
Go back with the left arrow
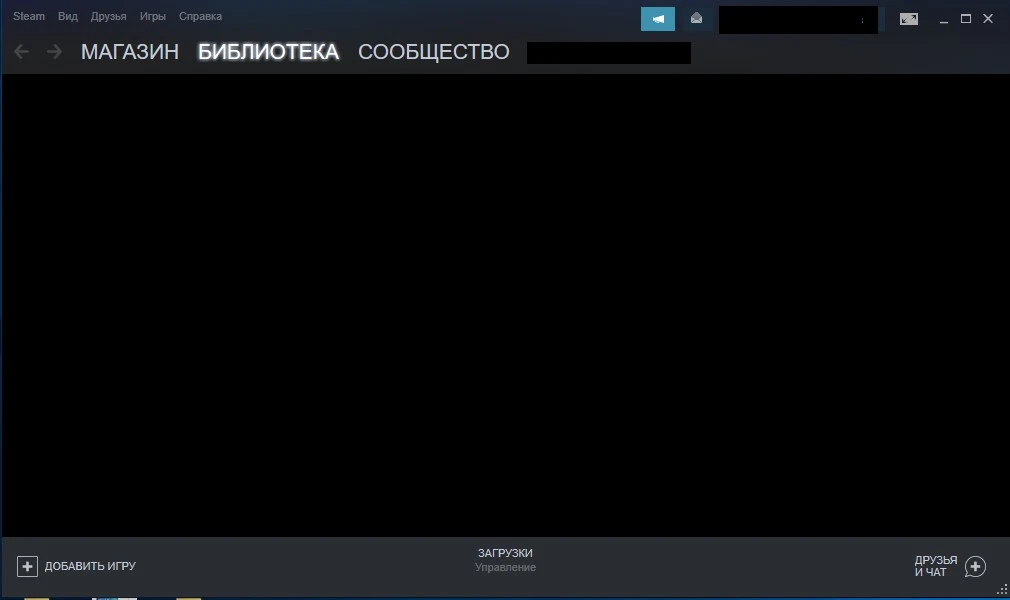21,52
